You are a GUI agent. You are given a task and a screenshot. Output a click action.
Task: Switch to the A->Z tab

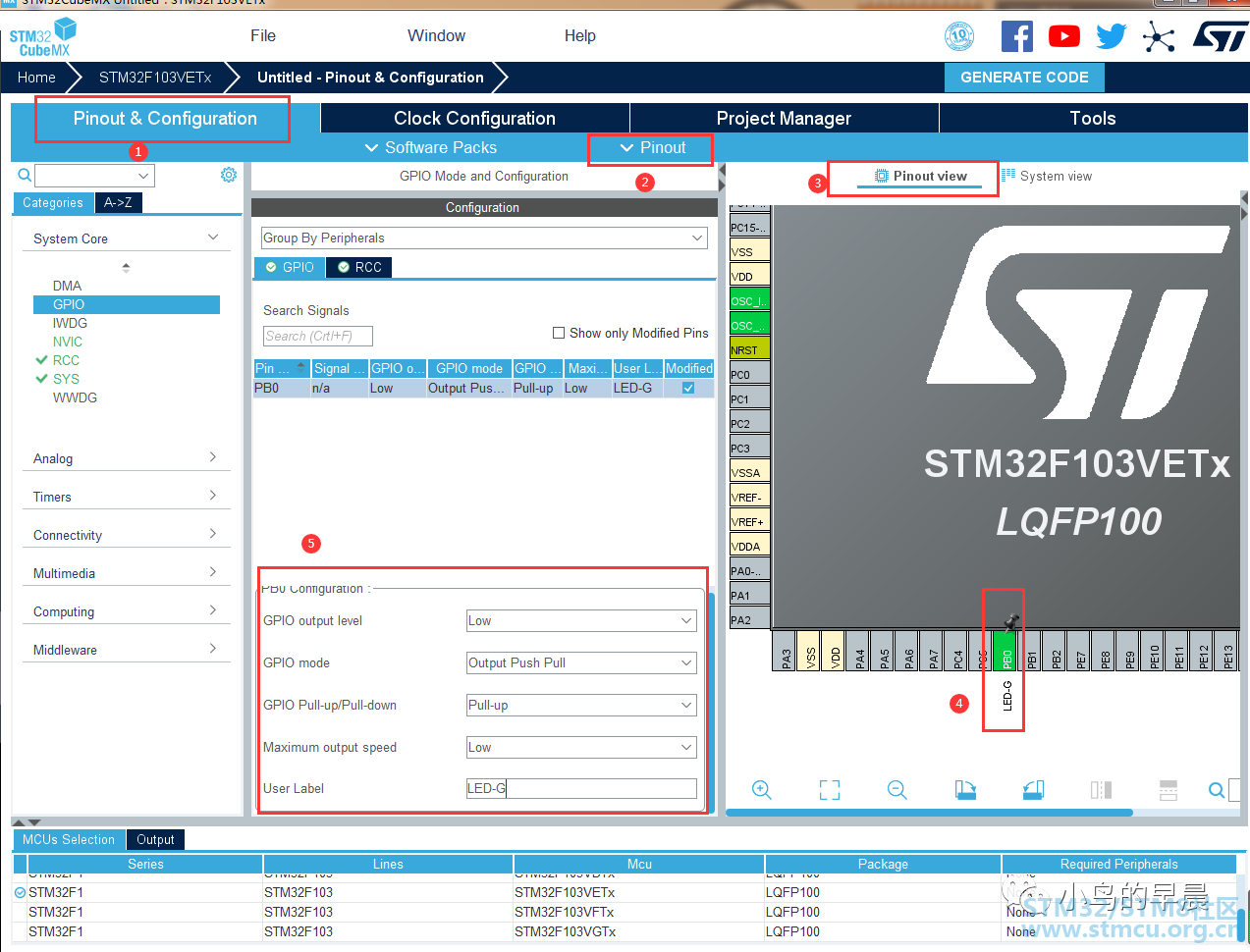tap(118, 202)
